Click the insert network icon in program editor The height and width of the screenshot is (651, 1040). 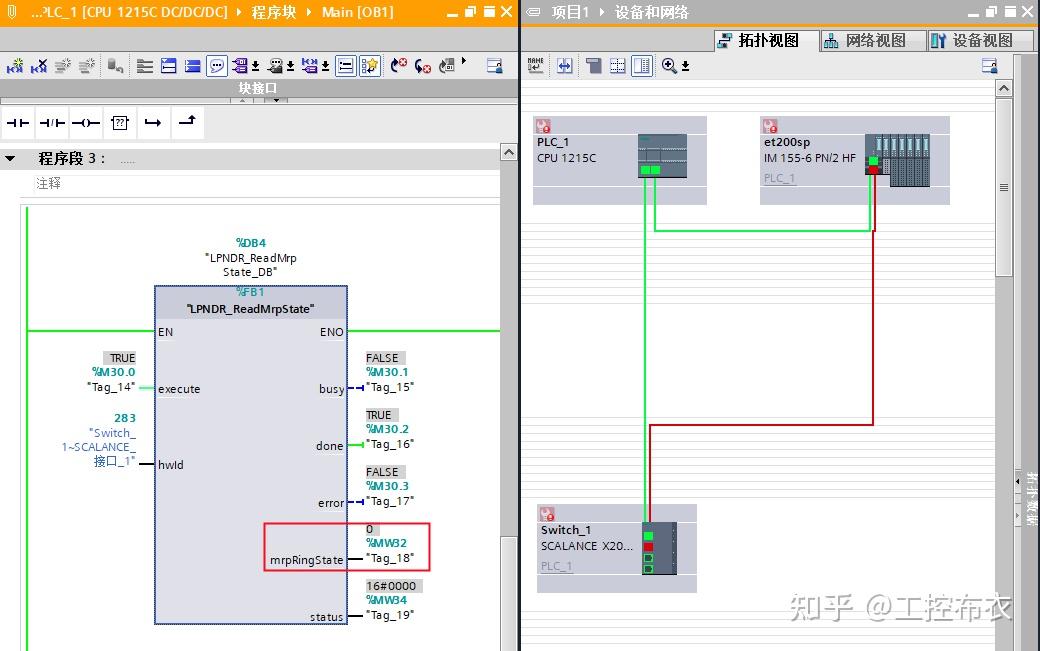click(13, 64)
